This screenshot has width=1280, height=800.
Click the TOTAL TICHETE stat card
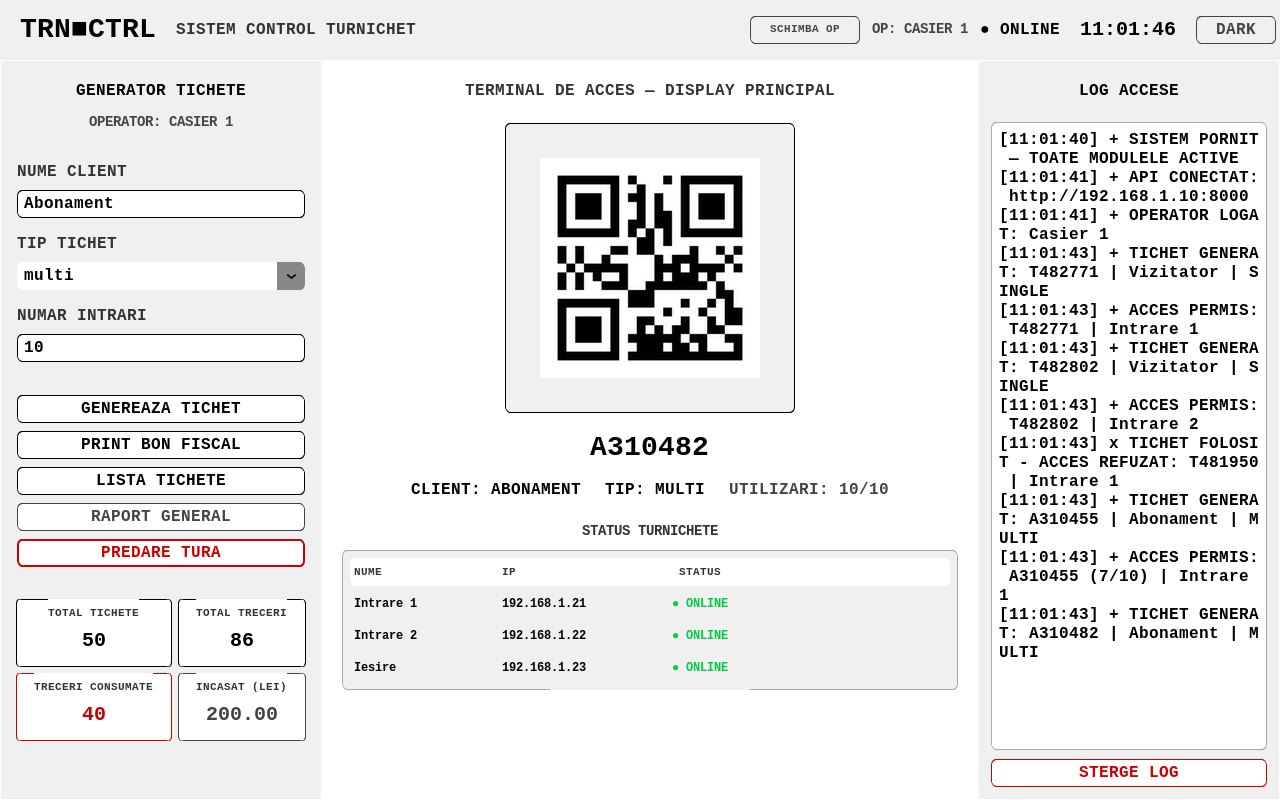tap(94, 633)
